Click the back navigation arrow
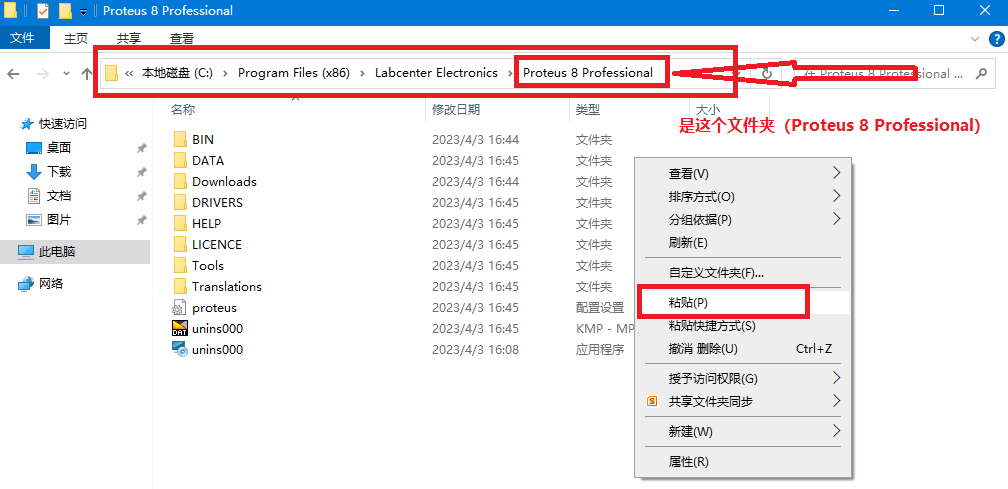 point(13,74)
